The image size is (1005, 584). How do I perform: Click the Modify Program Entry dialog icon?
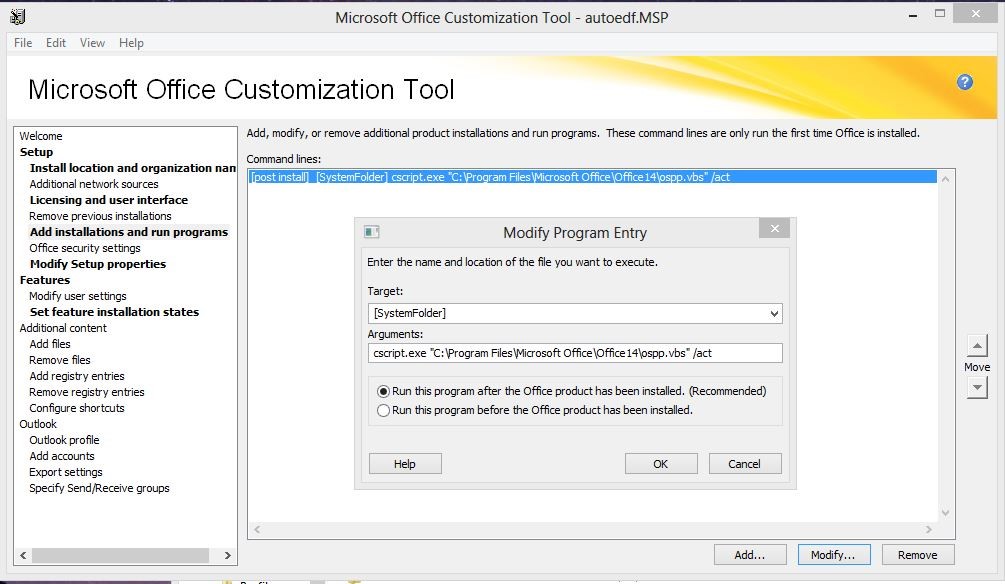[x=371, y=231]
